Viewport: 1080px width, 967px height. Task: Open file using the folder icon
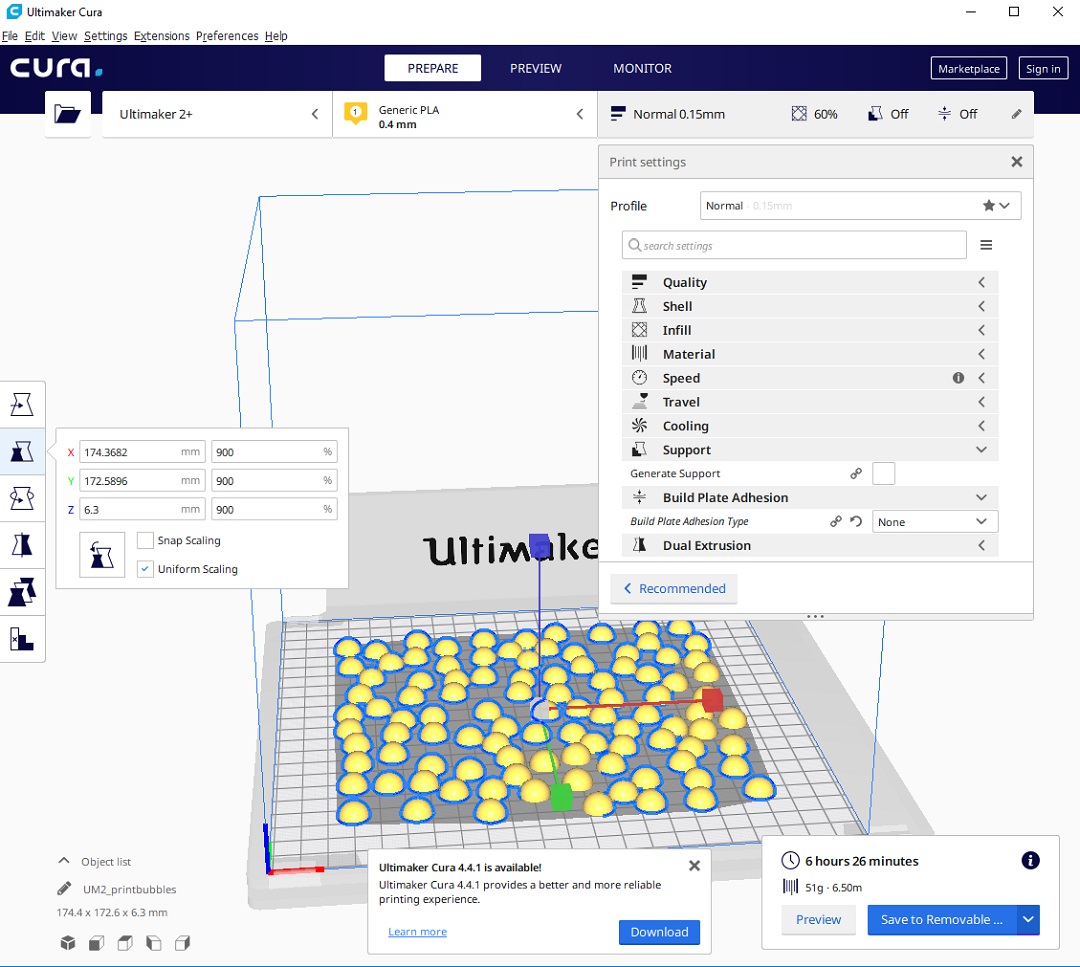[68, 114]
